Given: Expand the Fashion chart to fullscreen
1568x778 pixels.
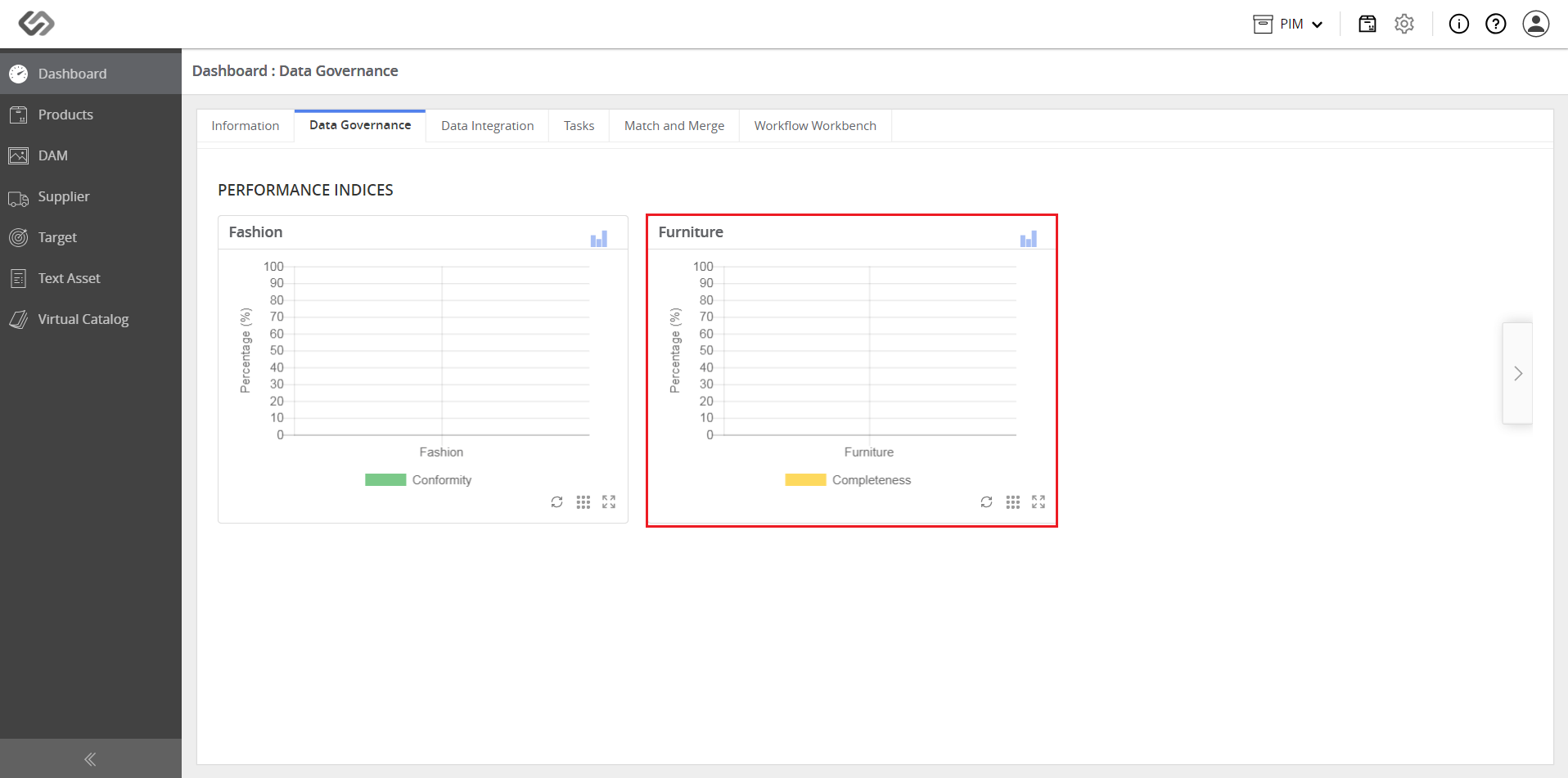Looking at the screenshot, I should pos(609,502).
